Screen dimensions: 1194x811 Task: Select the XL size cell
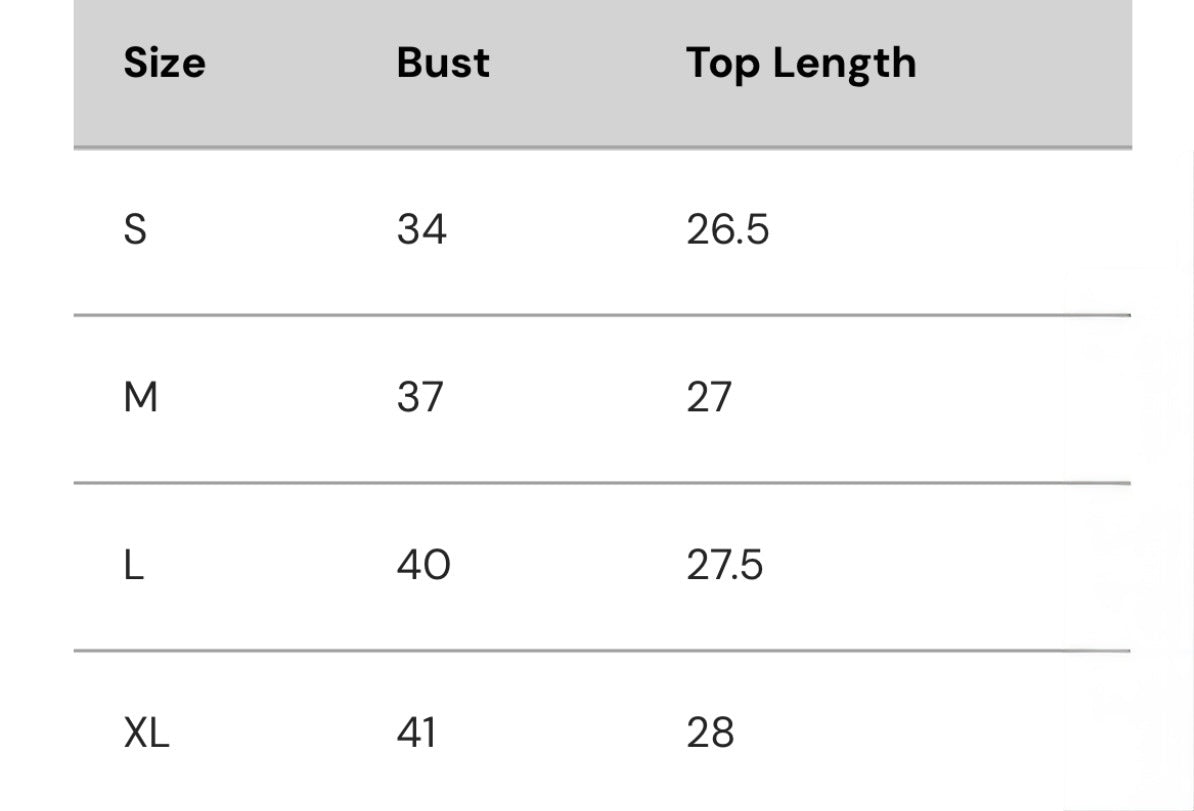[x=147, y=733]
